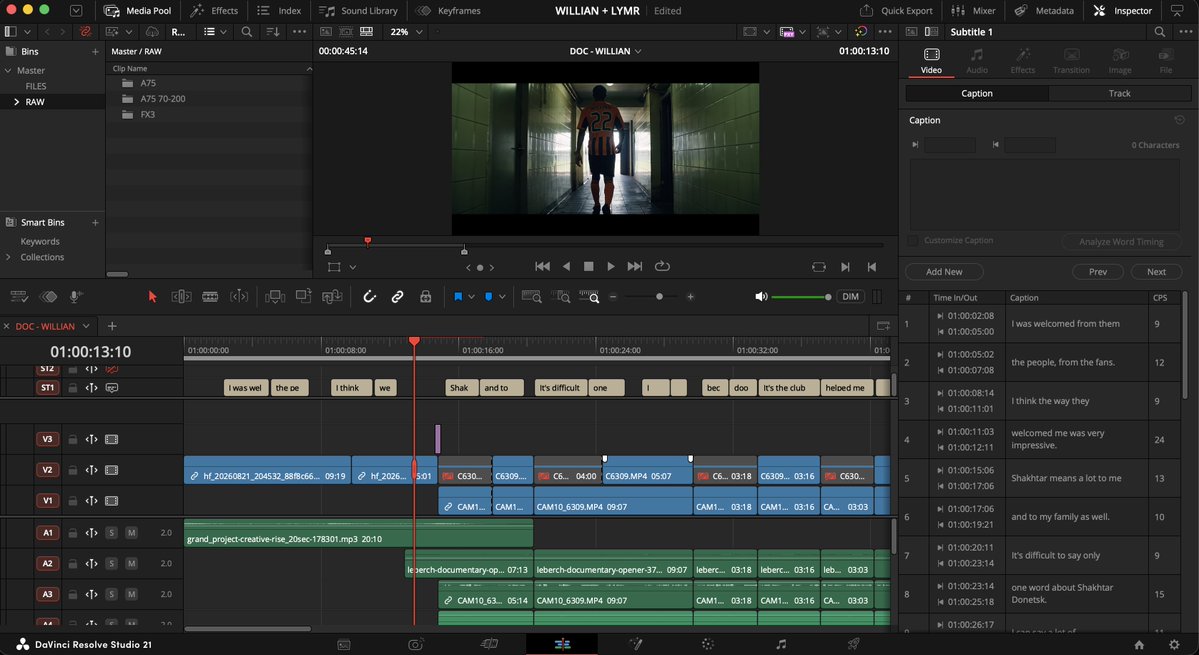Switch to the Color page icon
The width and height of the screenshot is (1199, 655).
point(708,644)
